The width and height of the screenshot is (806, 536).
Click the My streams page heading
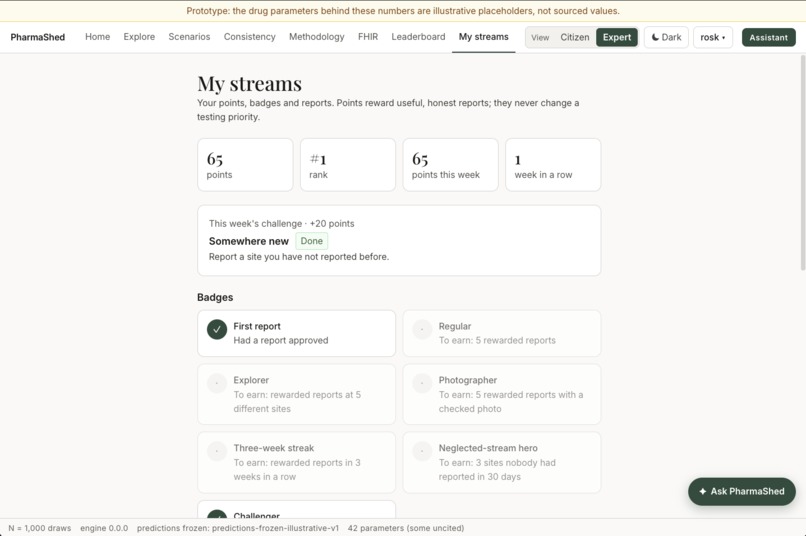(x=249, y=84)
